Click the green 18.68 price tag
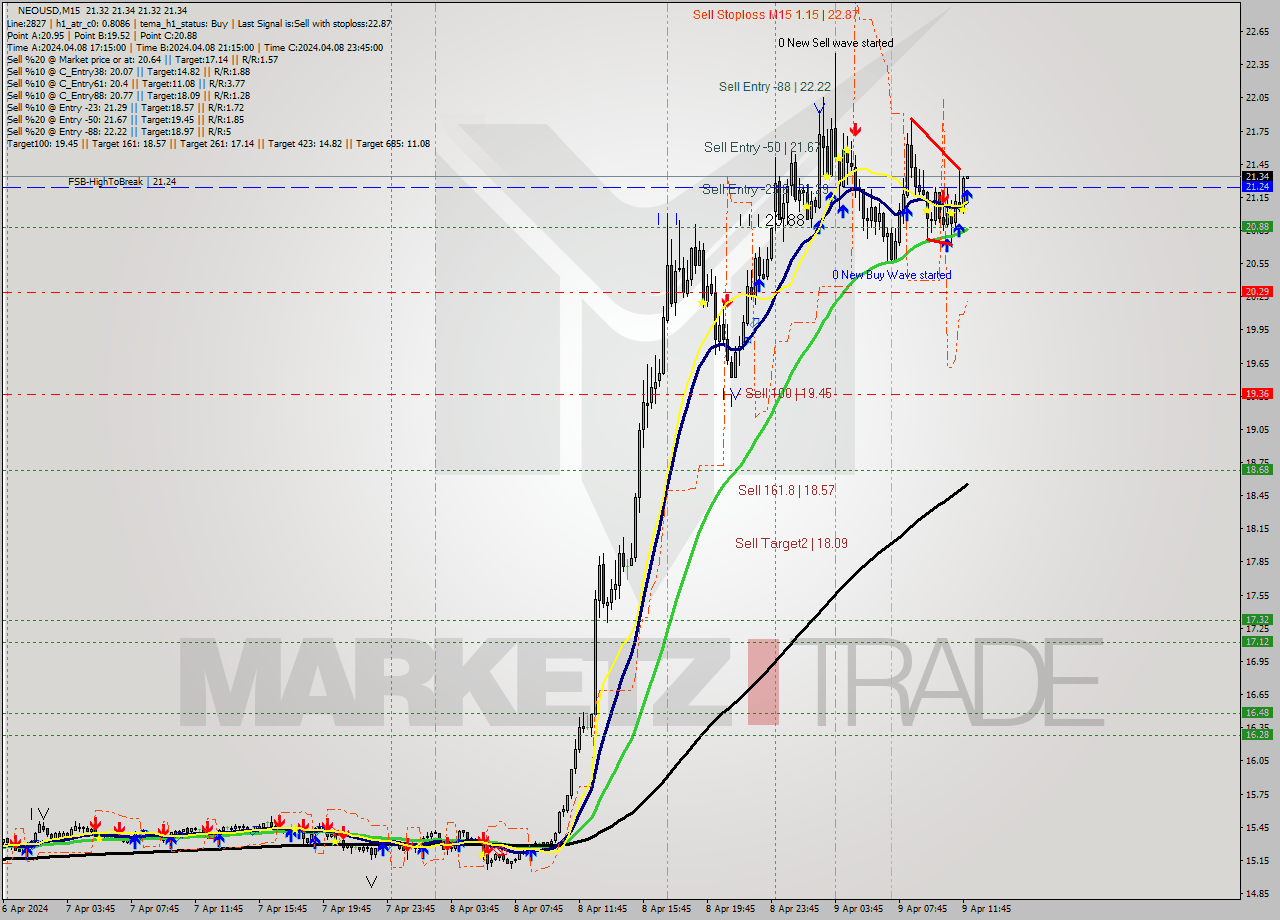The width and height of the screenshot is (1280, 920). [x=1257, y=469]
